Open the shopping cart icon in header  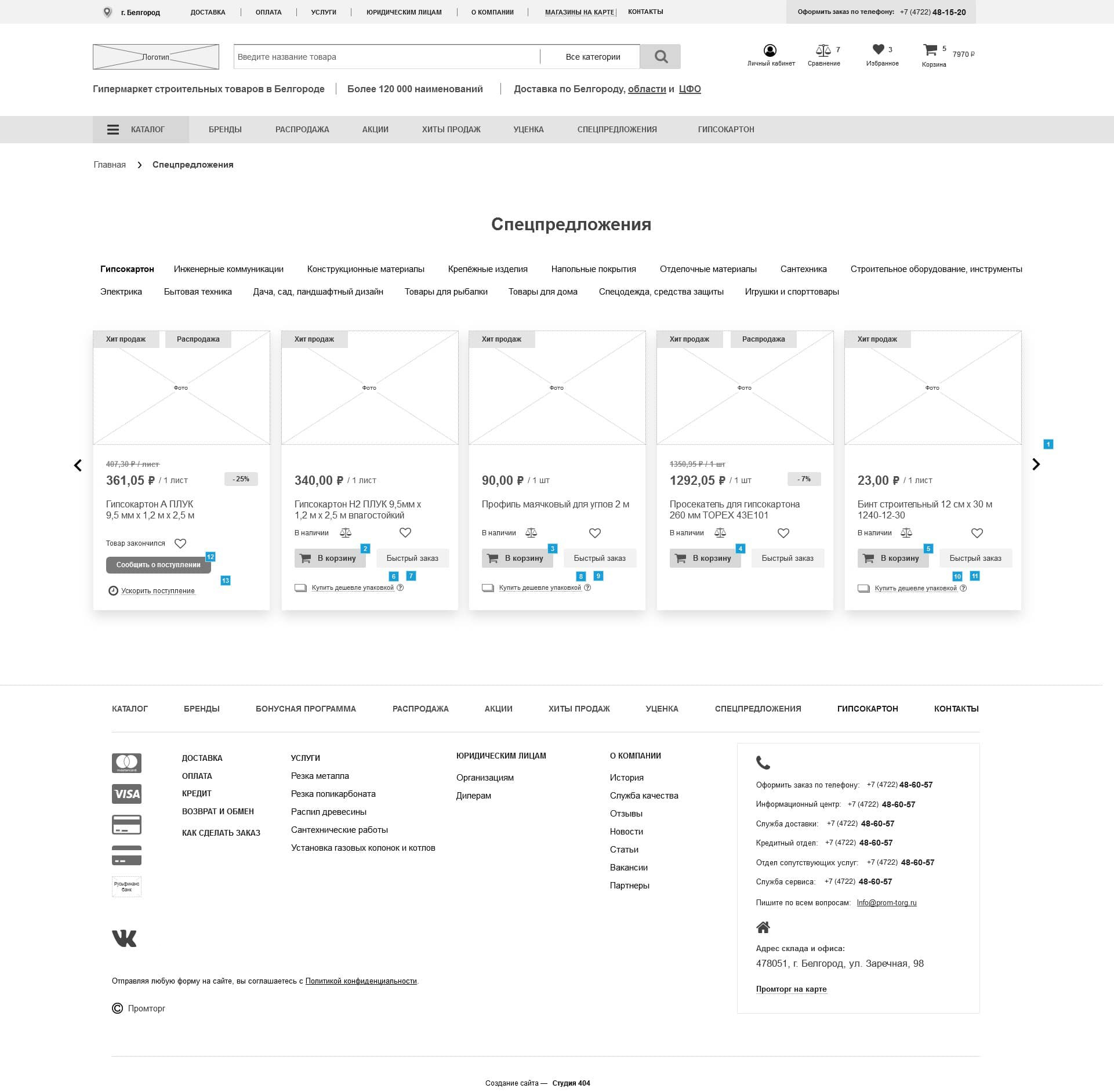930,50
